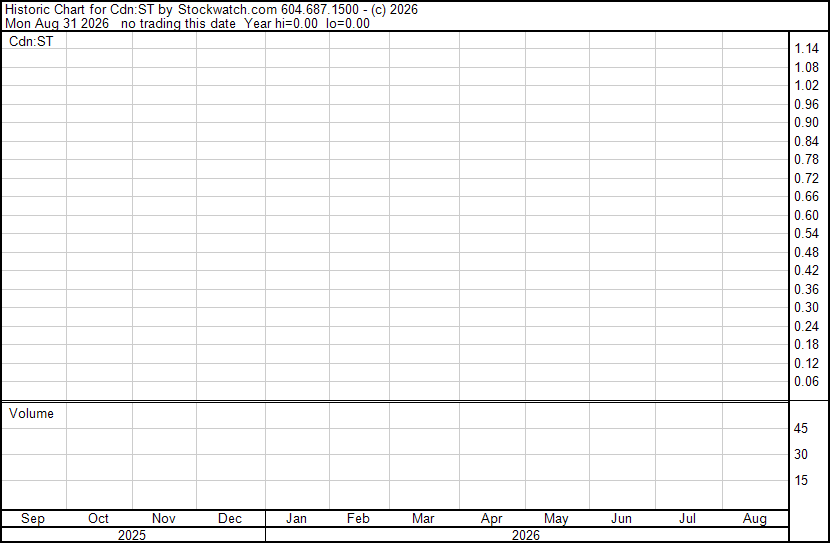Click the 0.54 price axis value

pos(807,233)
